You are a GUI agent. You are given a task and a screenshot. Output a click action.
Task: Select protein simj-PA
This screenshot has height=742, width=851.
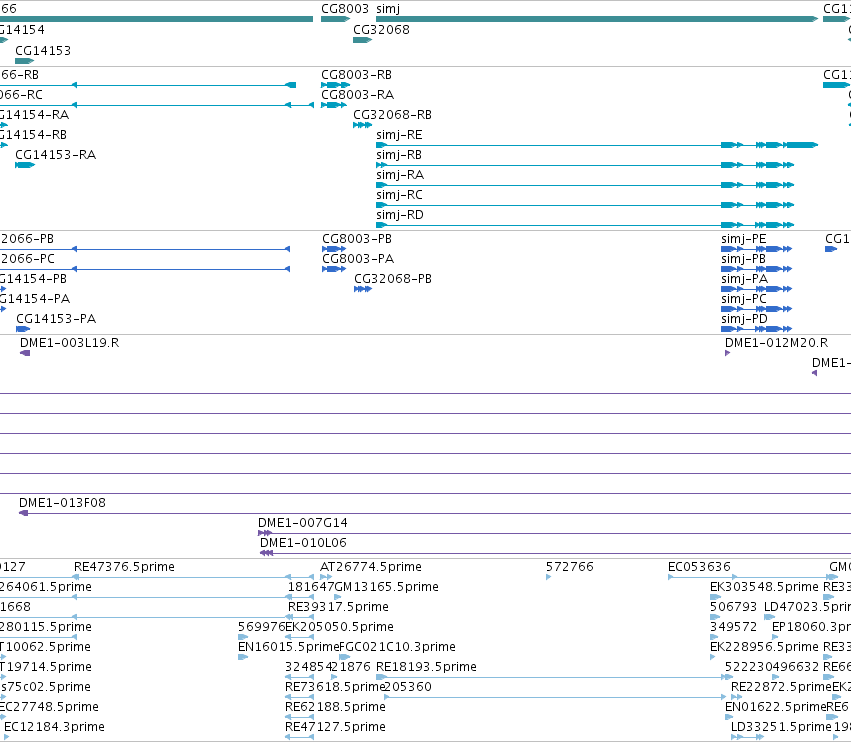(x=757, y=289)
